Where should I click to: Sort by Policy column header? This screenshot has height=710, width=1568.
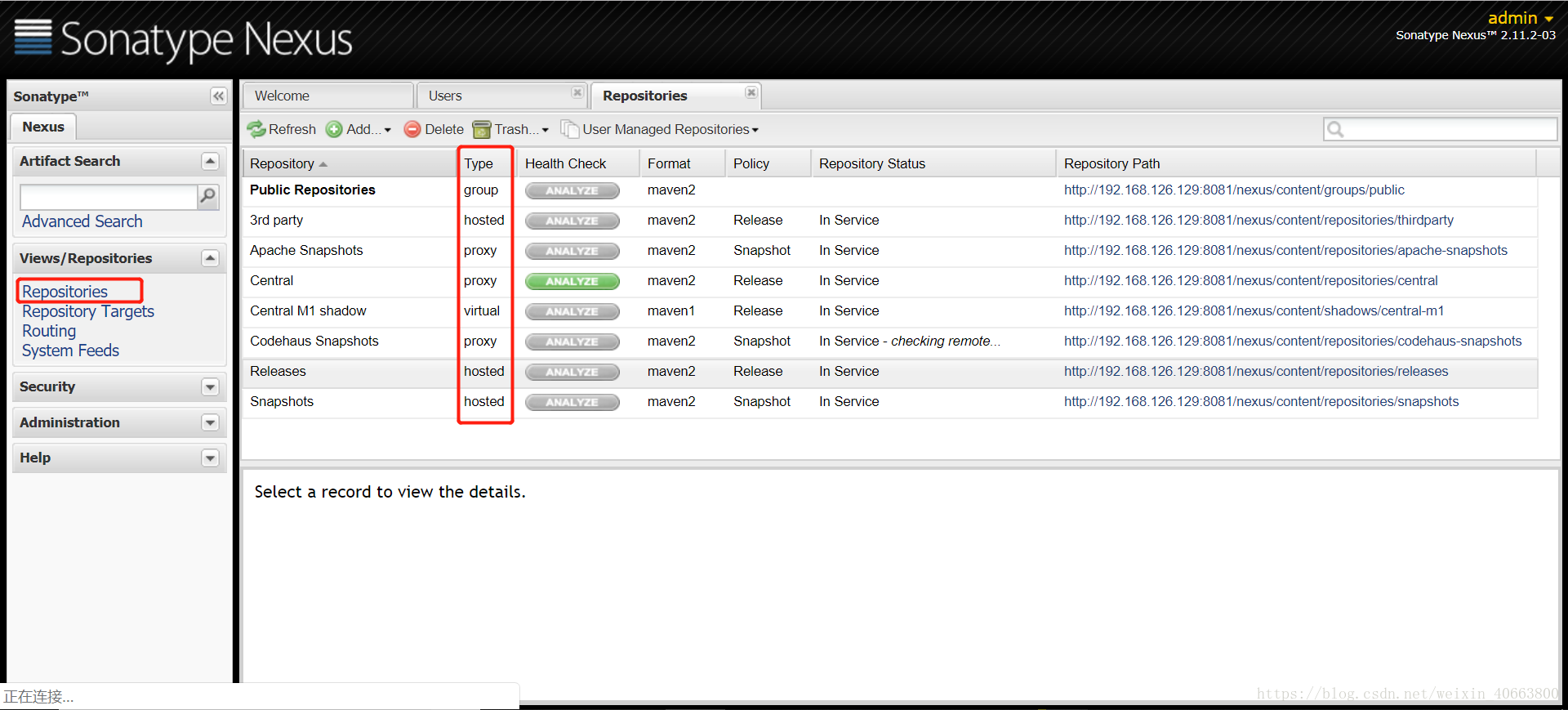pos(768,163)
